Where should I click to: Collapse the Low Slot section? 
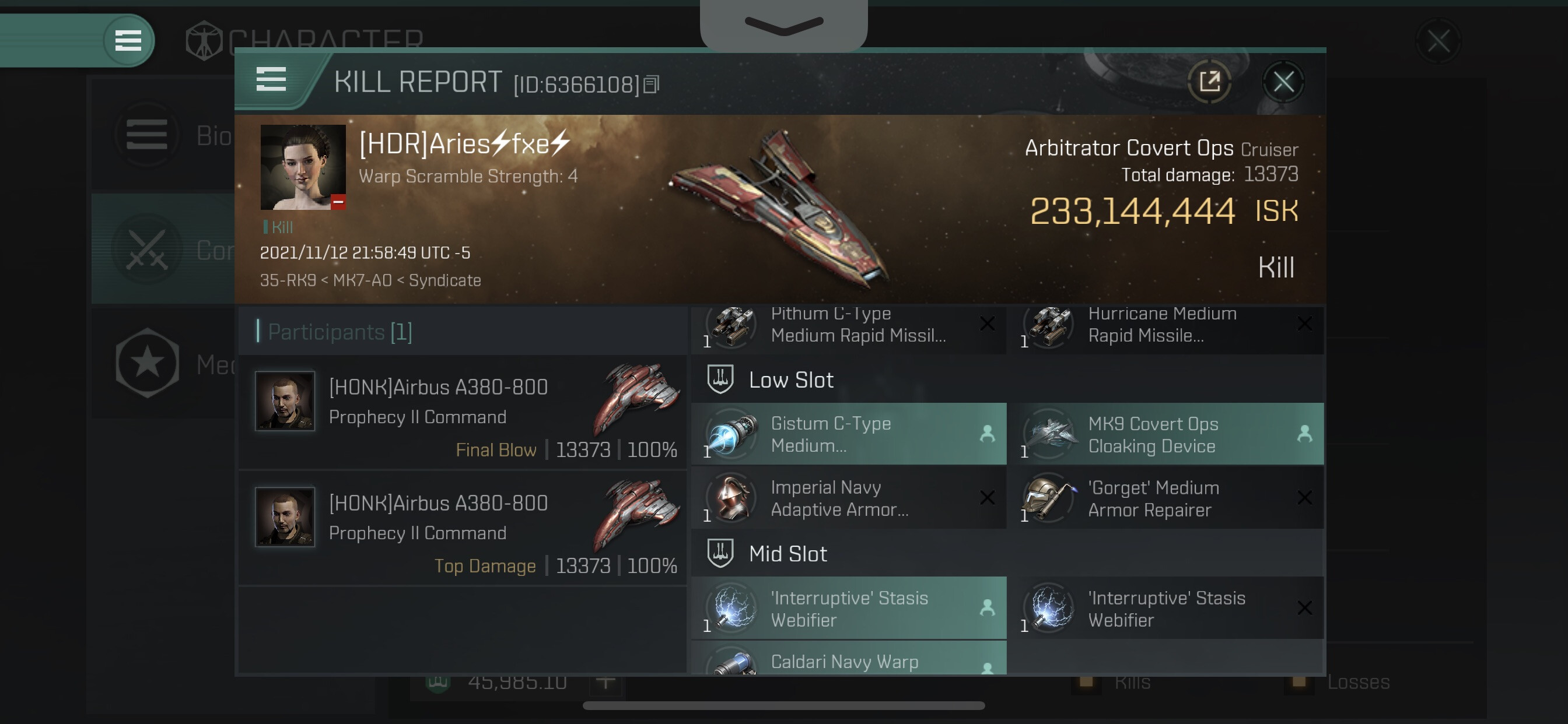(790, 380)
